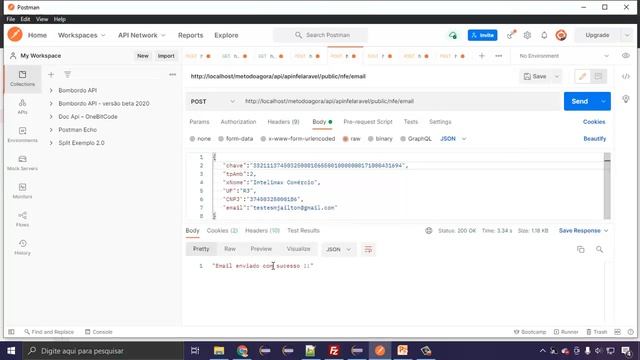Click the Upgrade button
This screenshot has width=640, height=360.
click(x=597, y=36)
